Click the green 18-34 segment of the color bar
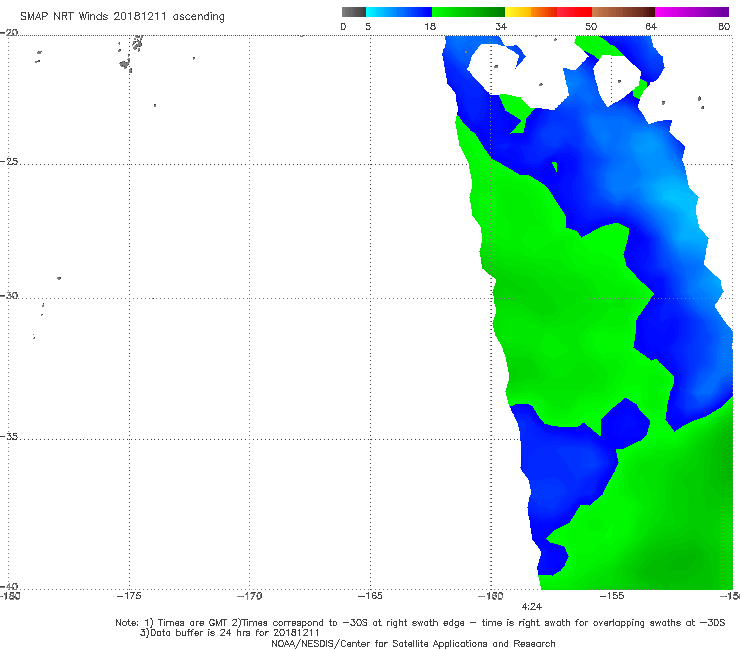 tap(469, 12)
